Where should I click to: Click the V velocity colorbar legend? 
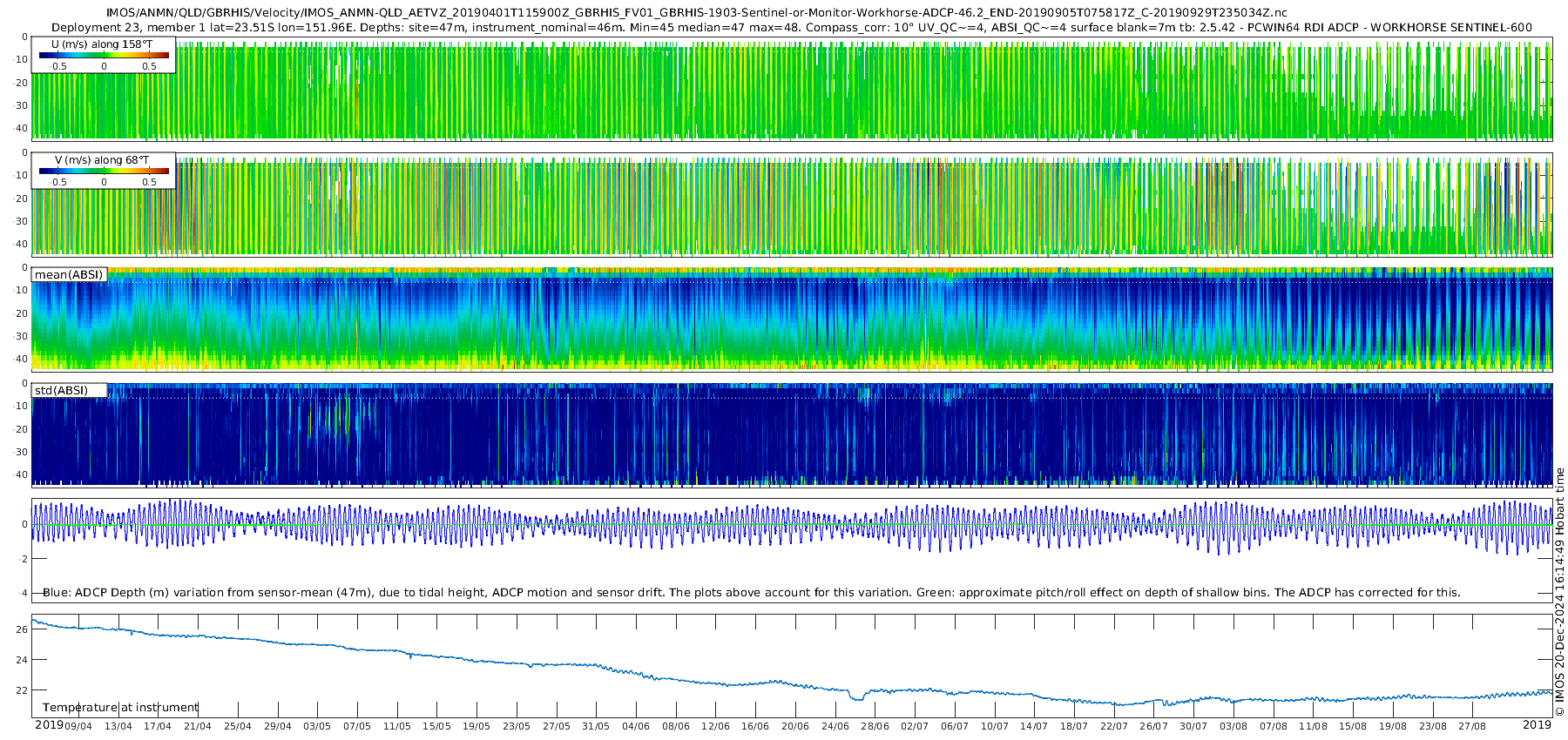(x=104, y=172)
